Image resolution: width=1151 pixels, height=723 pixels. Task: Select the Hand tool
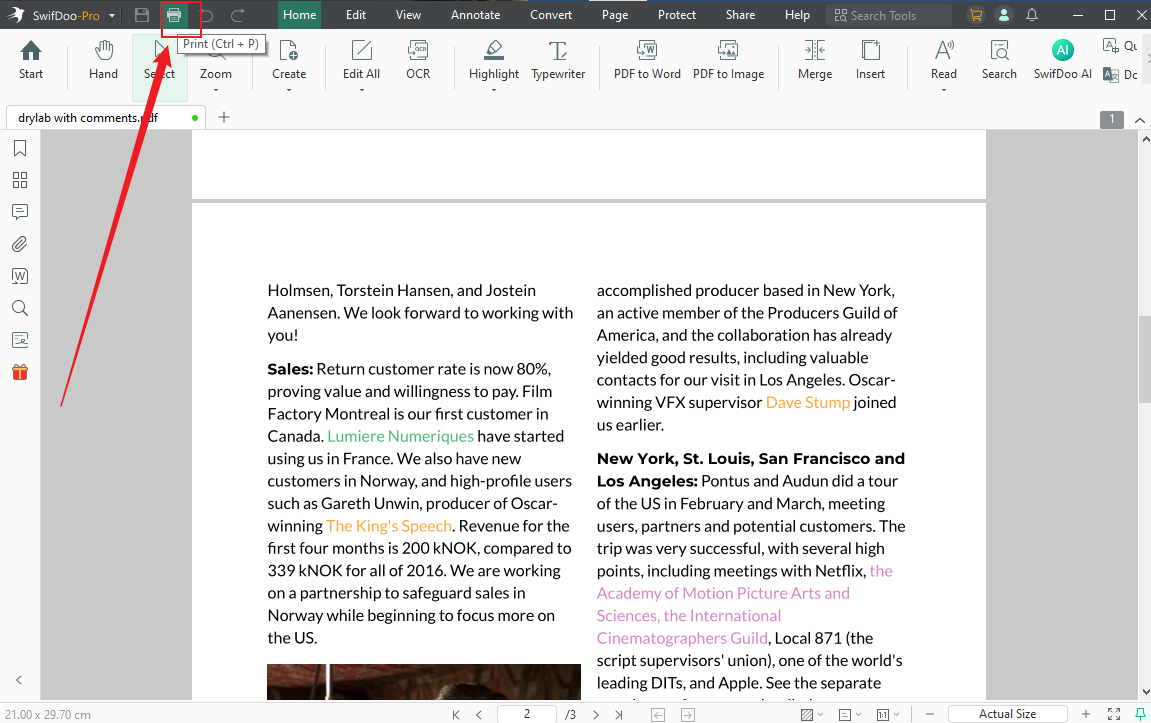(x=102, y=60)
